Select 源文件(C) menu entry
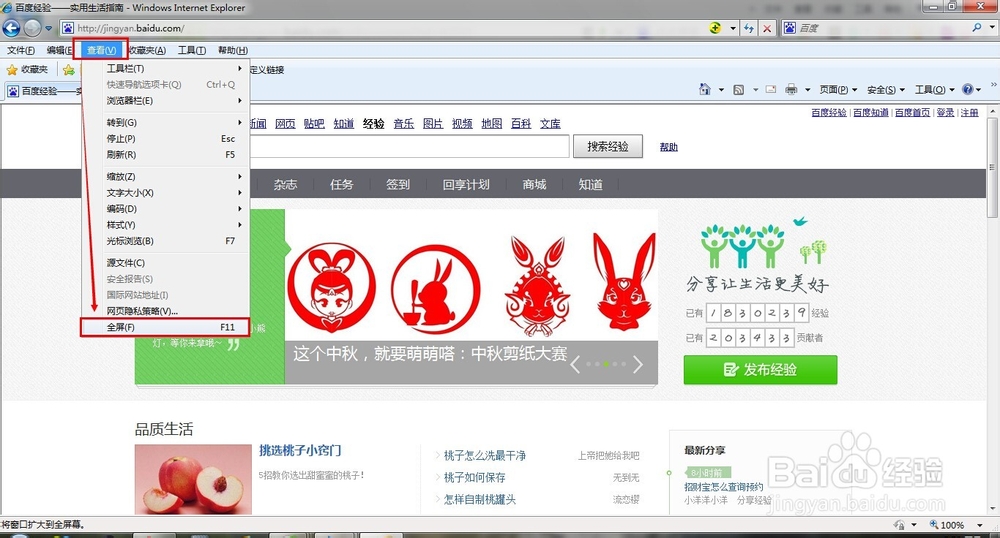Image resolution: width=1000 pixels, height=538 pixels. click(165, 263)
